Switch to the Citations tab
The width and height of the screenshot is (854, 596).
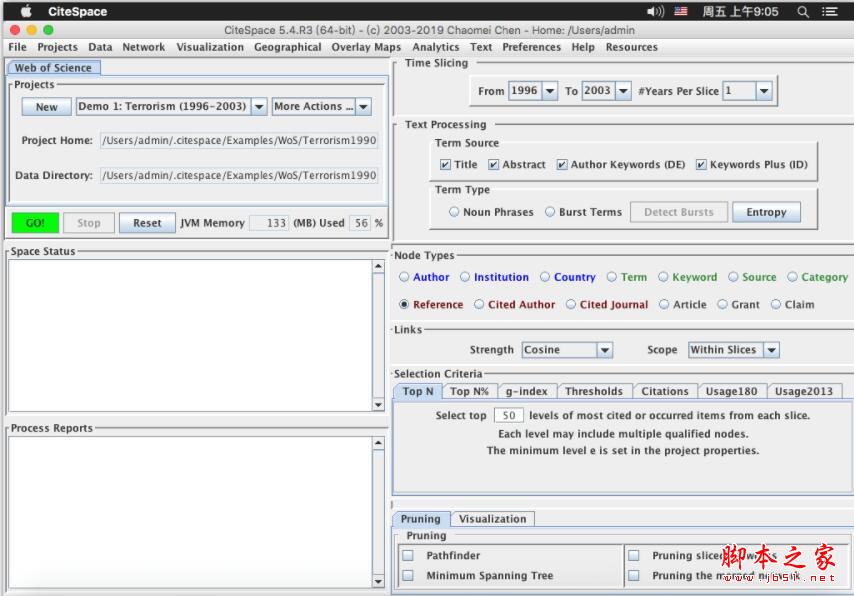click(664, 391)
